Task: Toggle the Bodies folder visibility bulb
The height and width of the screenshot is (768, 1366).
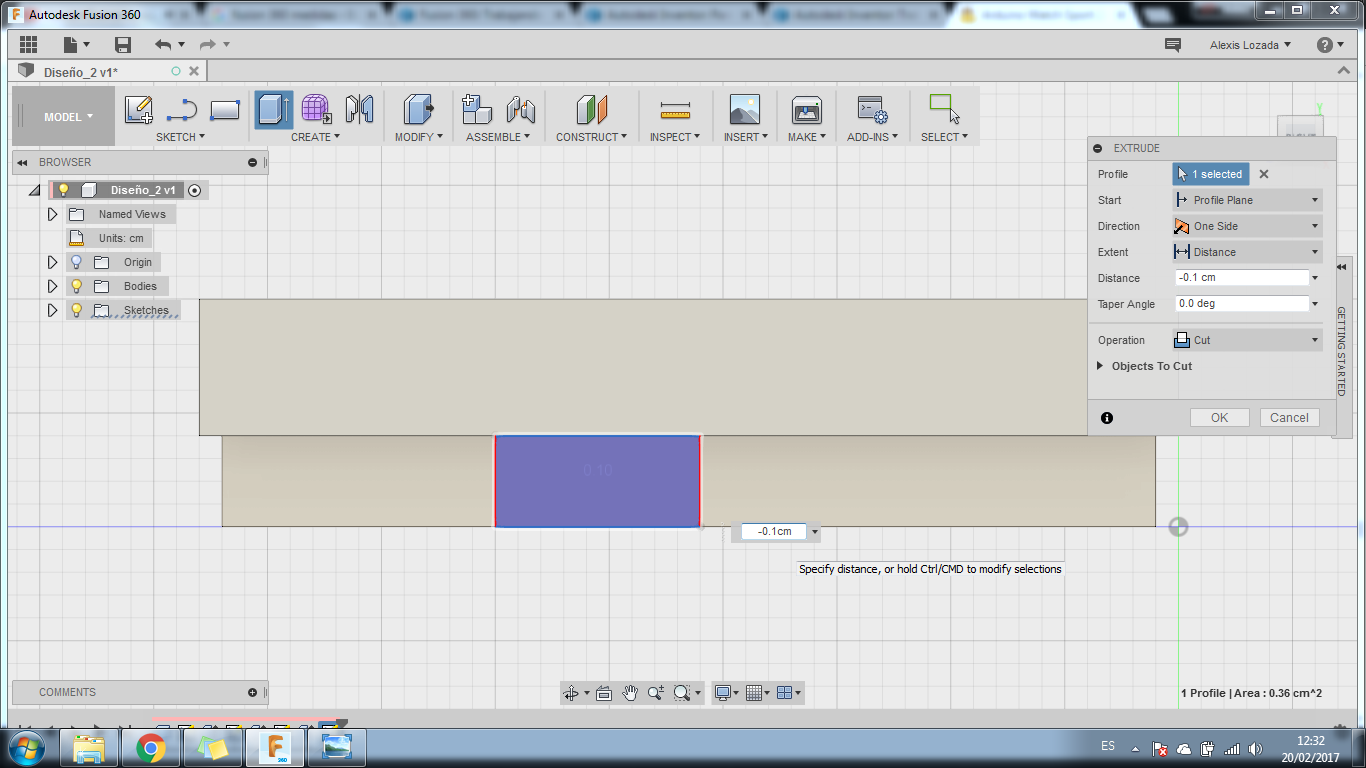Action: click(x=76, y=286)
